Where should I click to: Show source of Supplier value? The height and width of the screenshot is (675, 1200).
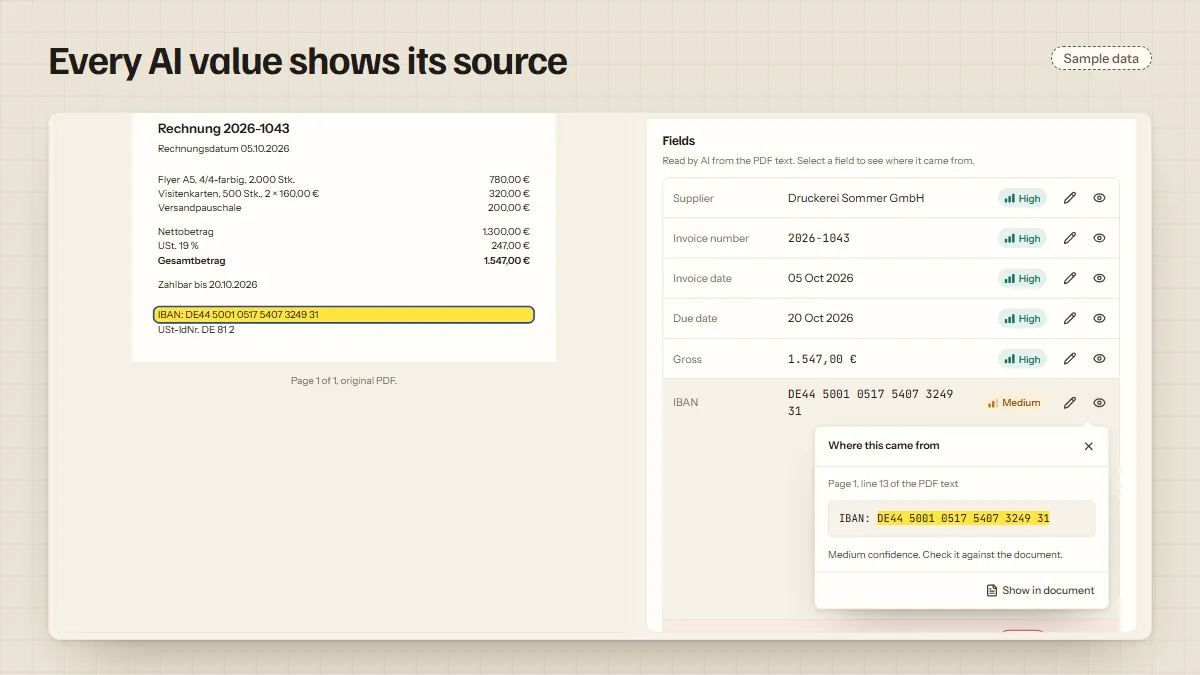(1099, 198)
